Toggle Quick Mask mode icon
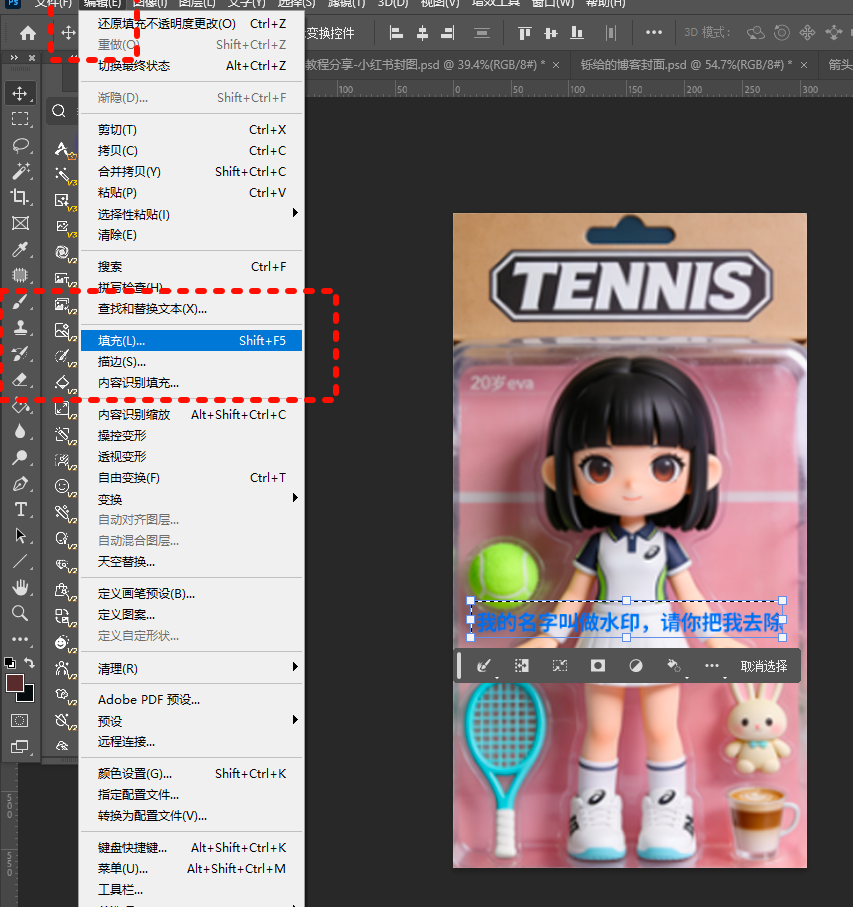 [x=20, y=720]
